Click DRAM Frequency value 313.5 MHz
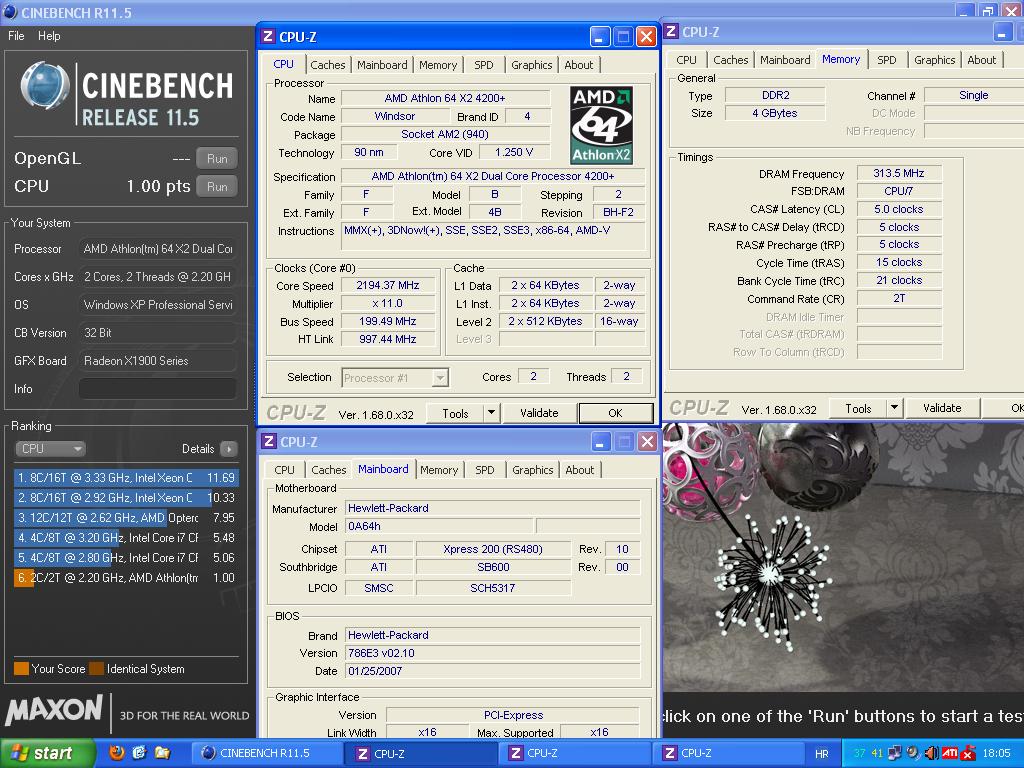Image resolution: width=1024 pixels, height=768 pixels. click(899, 173)
